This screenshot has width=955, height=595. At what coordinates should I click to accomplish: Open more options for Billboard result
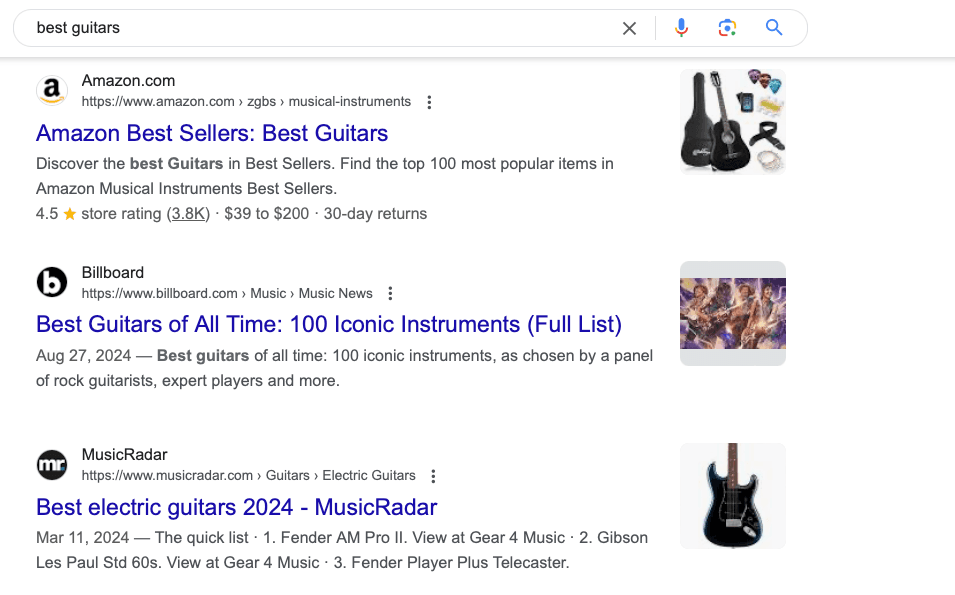coord(390,293)
